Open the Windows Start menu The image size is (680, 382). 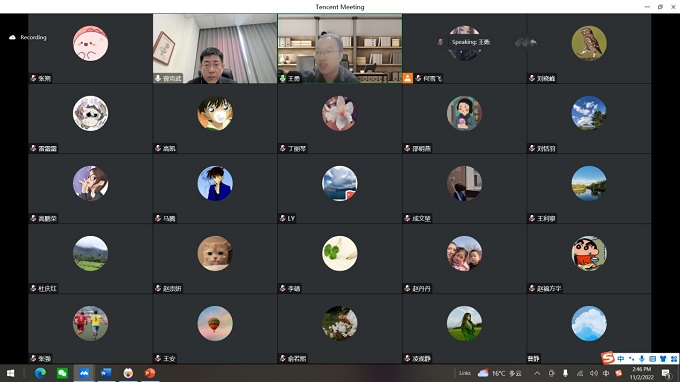coord(10,373)
